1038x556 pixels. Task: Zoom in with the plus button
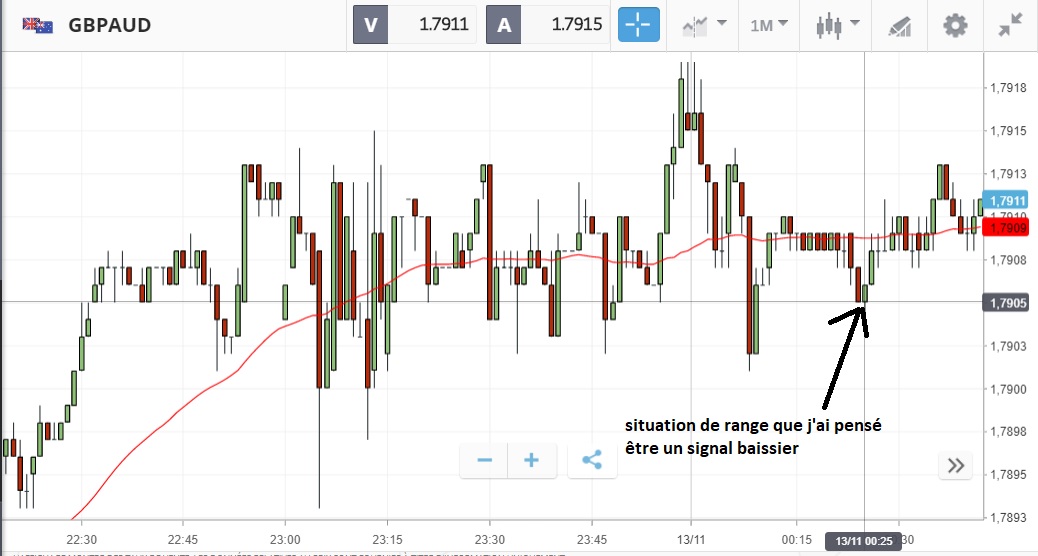tap(532, 460)
